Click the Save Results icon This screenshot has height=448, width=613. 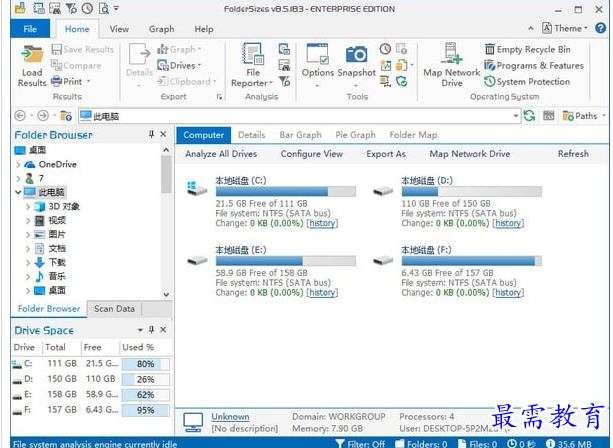57,49
